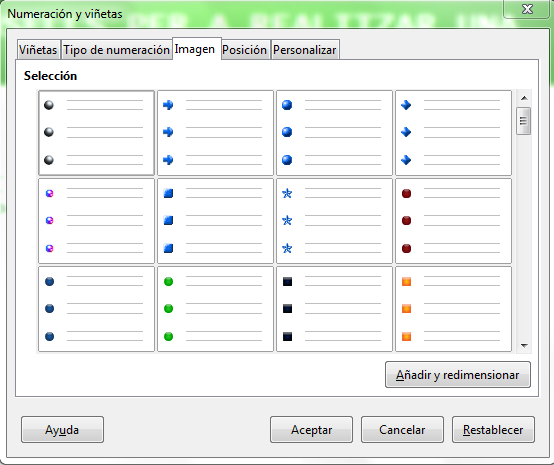Switch to the Viñetas tab

pos(38,50)
